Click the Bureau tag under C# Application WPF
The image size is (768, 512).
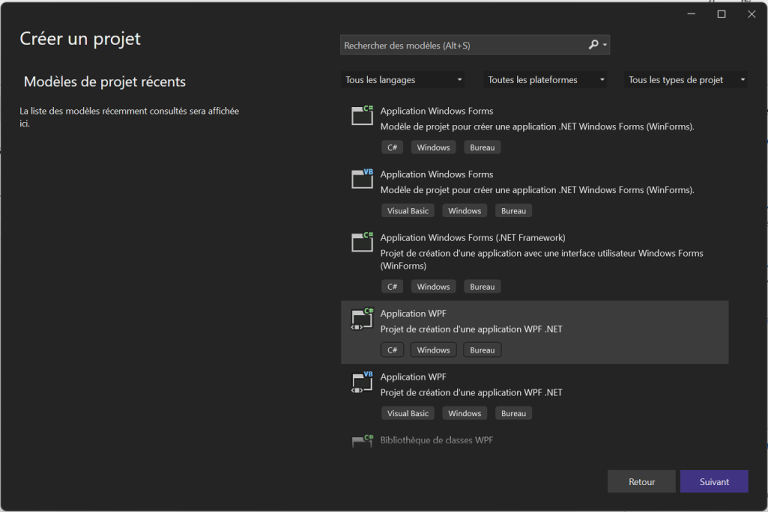point(482,350)
